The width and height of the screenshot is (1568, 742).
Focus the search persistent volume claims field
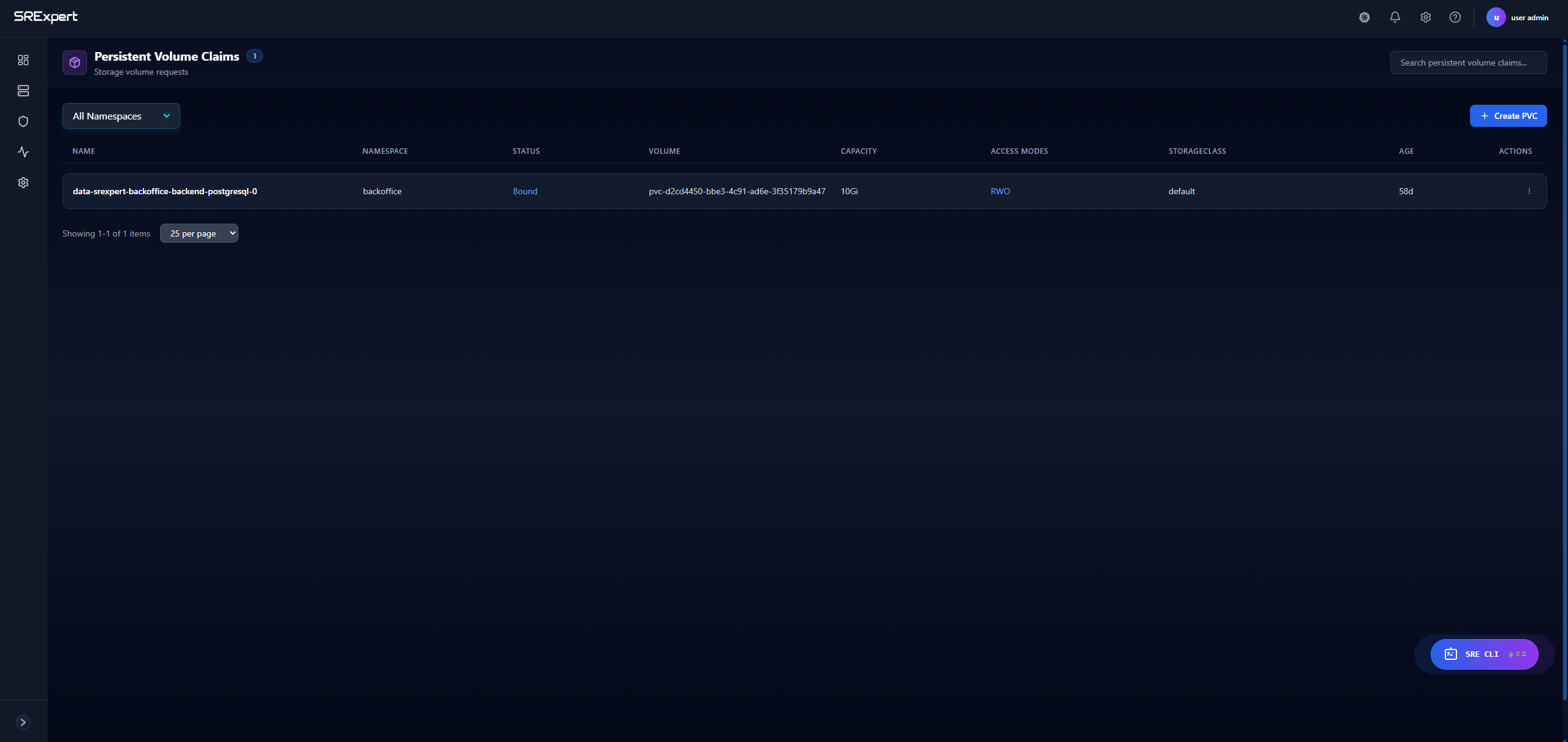1467,62
